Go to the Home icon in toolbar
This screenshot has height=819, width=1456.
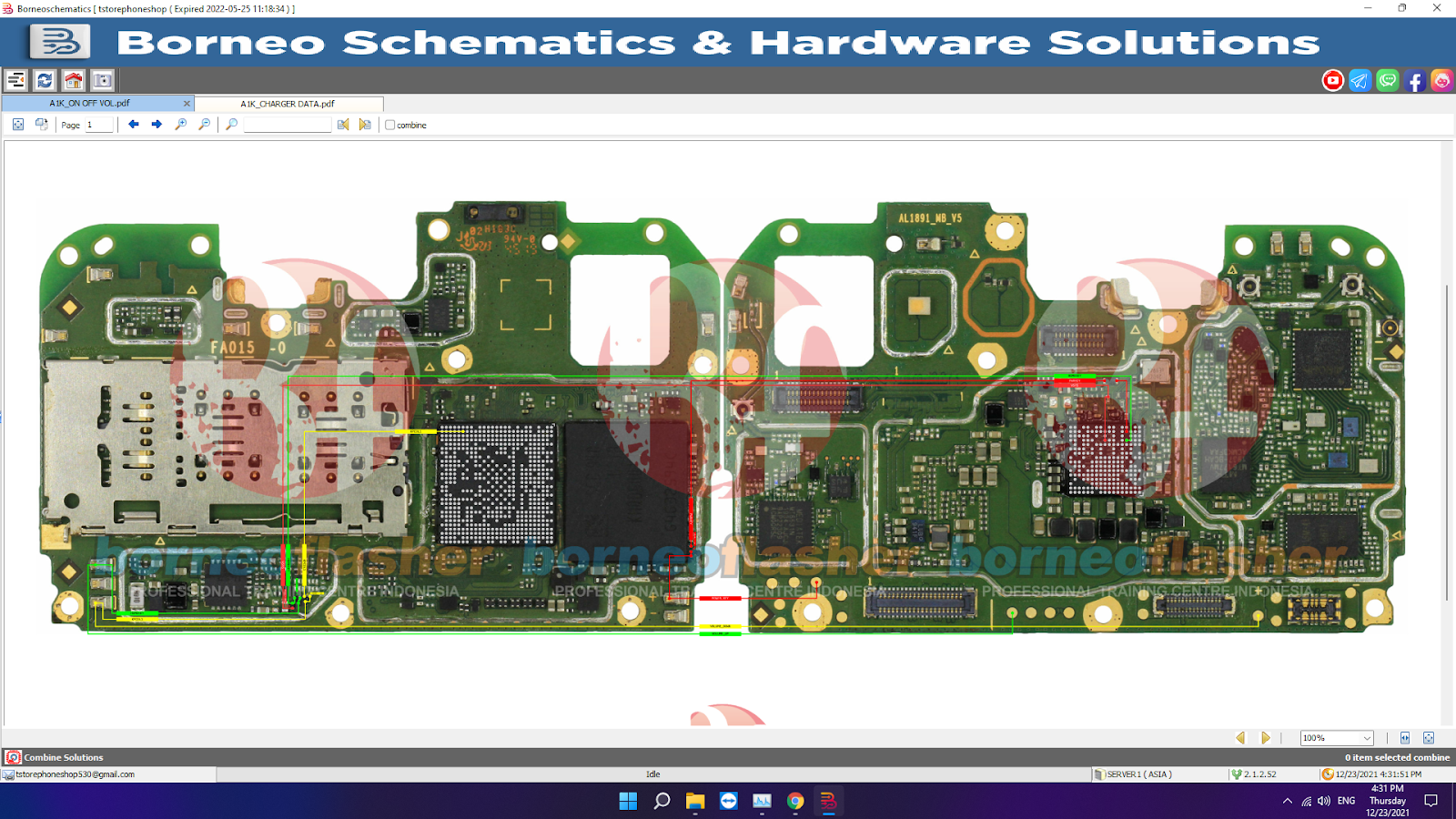coord(74,80)
